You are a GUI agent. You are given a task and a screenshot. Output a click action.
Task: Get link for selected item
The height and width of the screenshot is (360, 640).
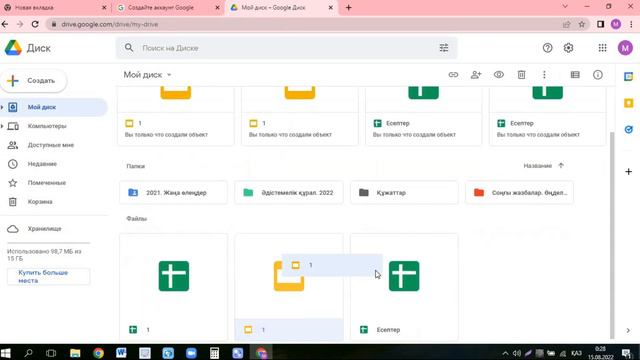(453, 75)
